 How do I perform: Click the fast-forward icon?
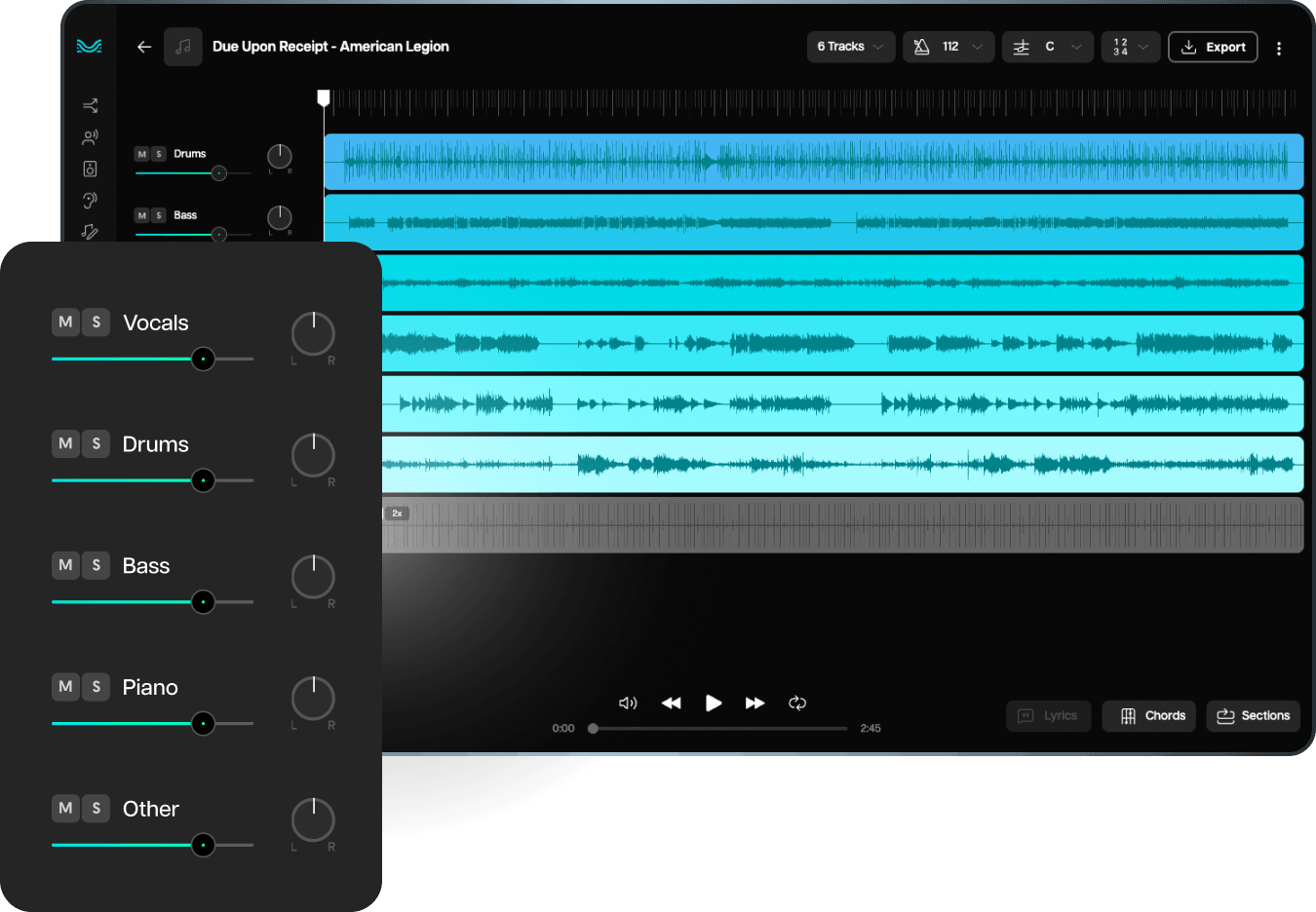[755, 703]
